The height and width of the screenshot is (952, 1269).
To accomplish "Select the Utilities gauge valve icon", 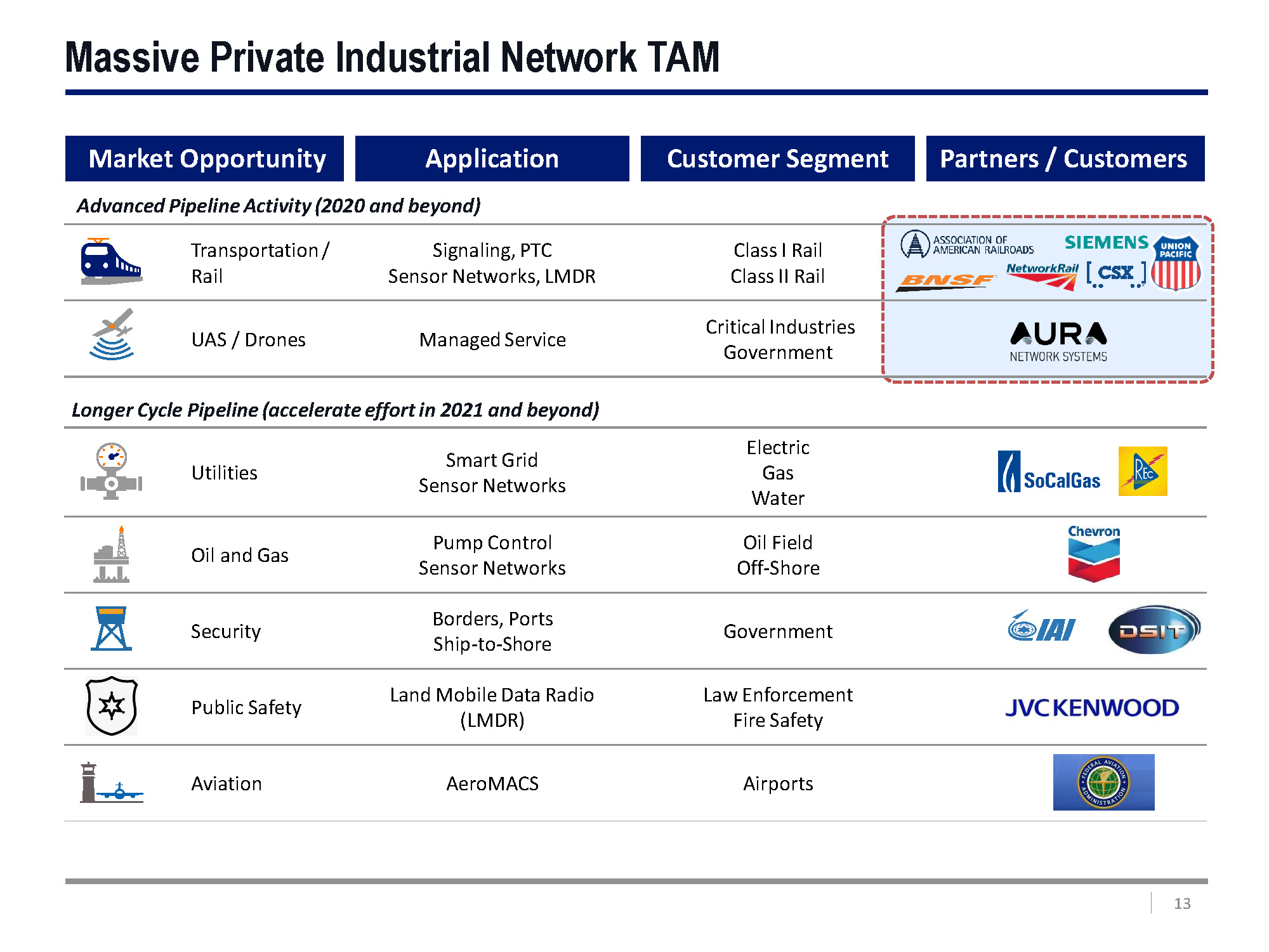I will point(111,471).
